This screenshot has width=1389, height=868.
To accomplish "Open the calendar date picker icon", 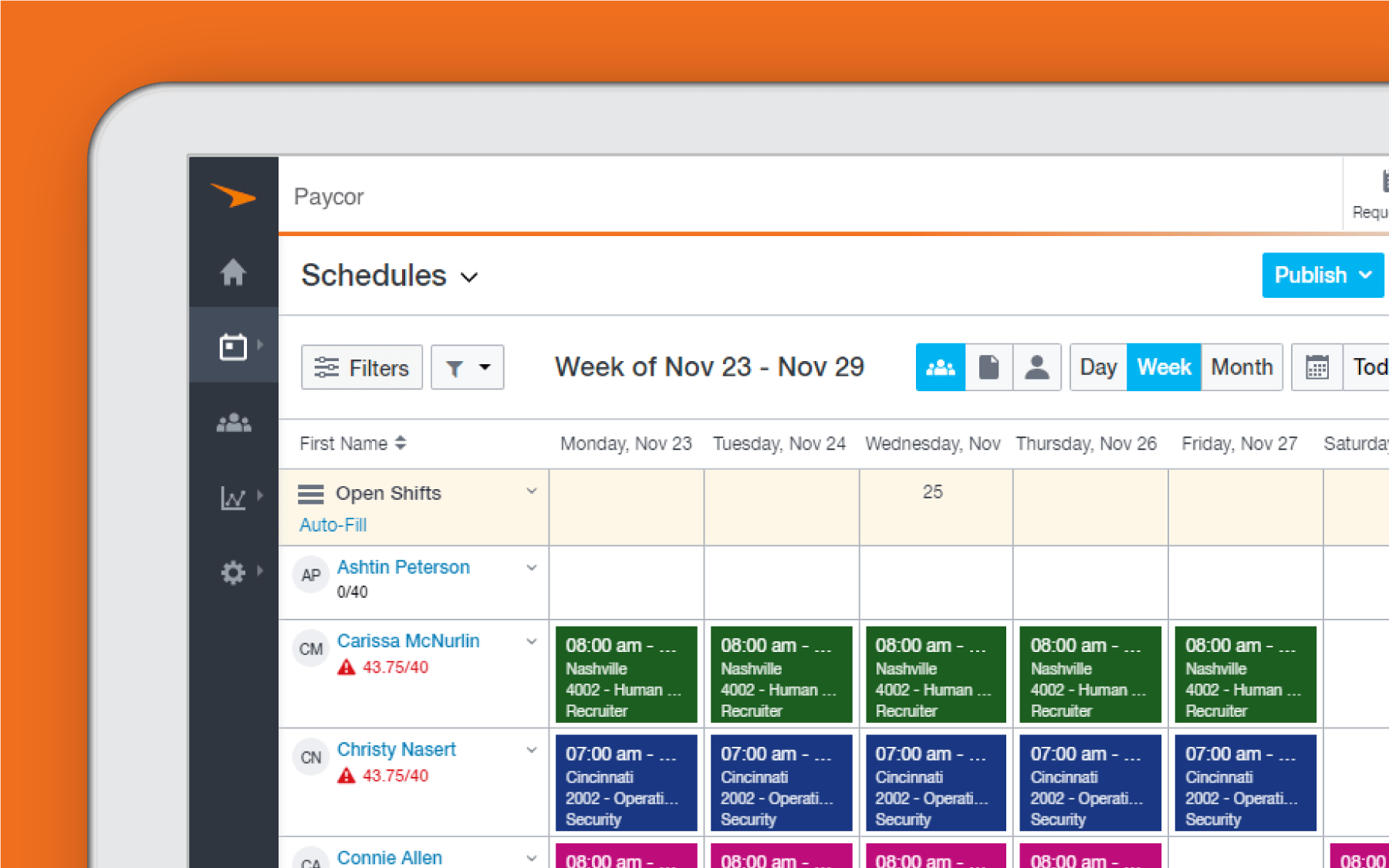I will pos(1317,367).
